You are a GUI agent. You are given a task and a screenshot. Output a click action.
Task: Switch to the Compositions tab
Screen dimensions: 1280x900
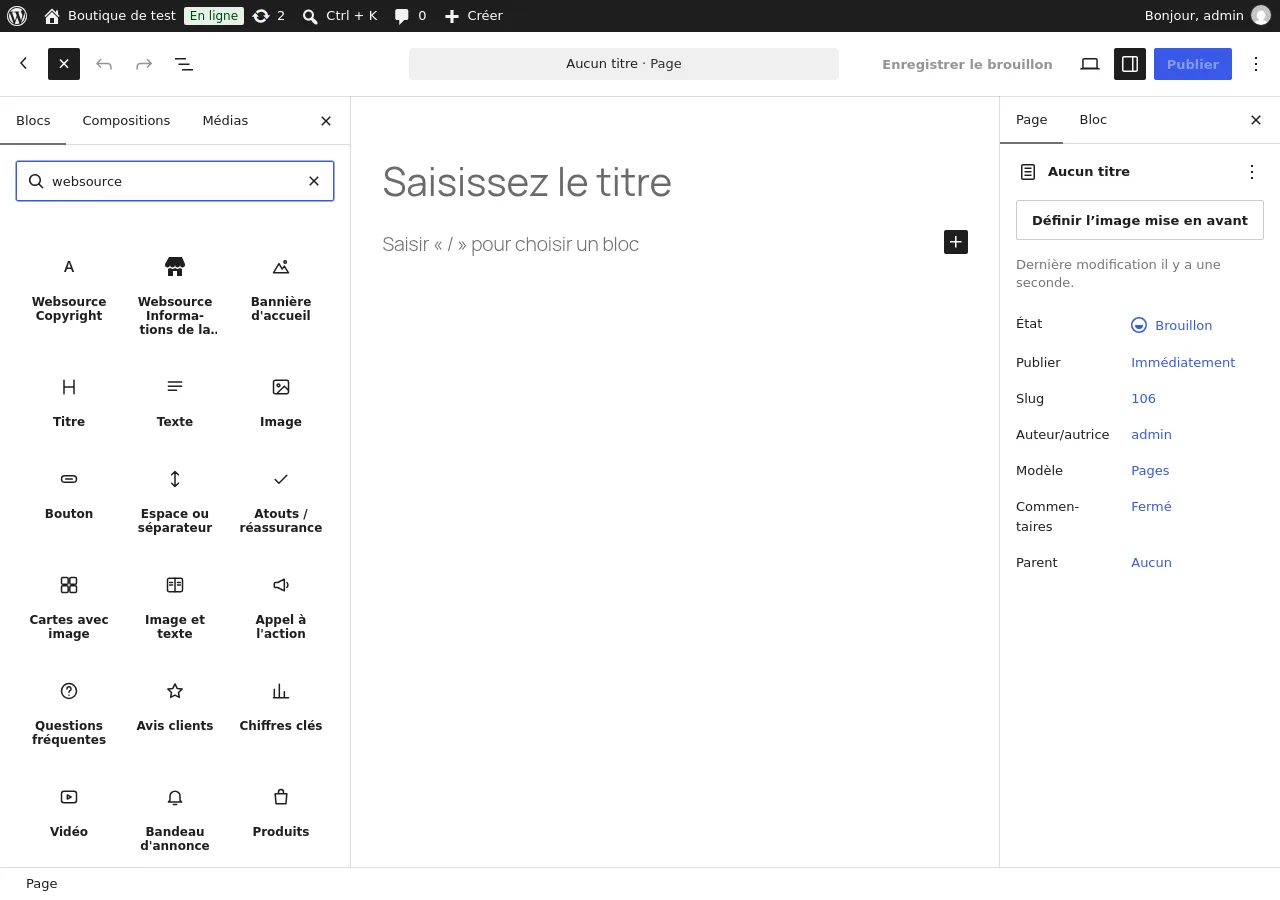pos(126,120)
